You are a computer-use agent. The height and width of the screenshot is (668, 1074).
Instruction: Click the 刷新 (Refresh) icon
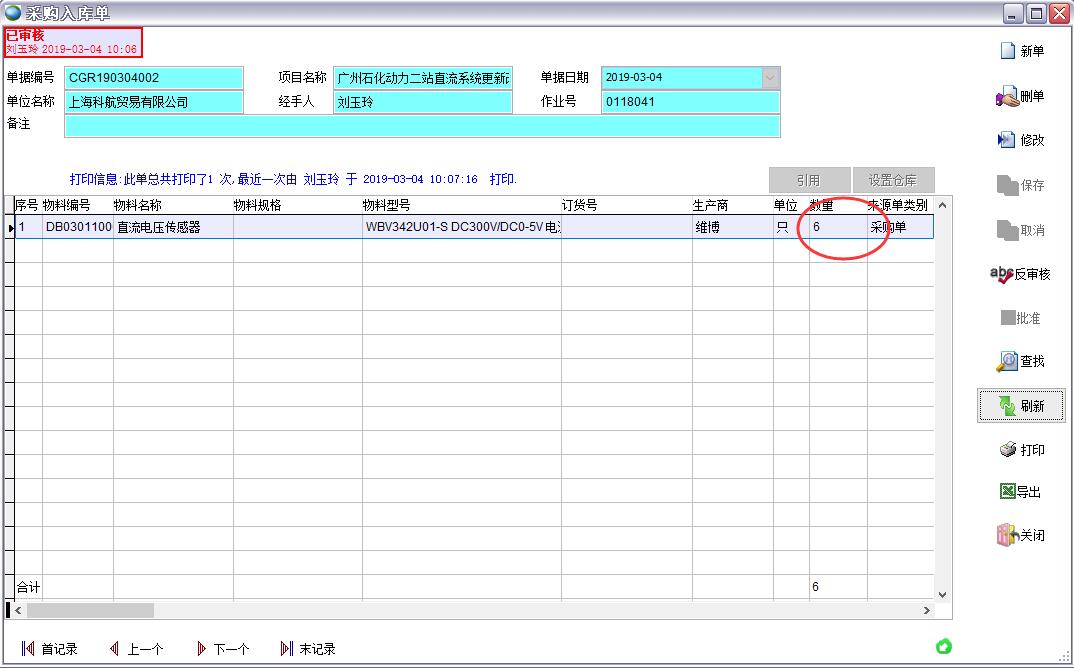(1021, 405)
